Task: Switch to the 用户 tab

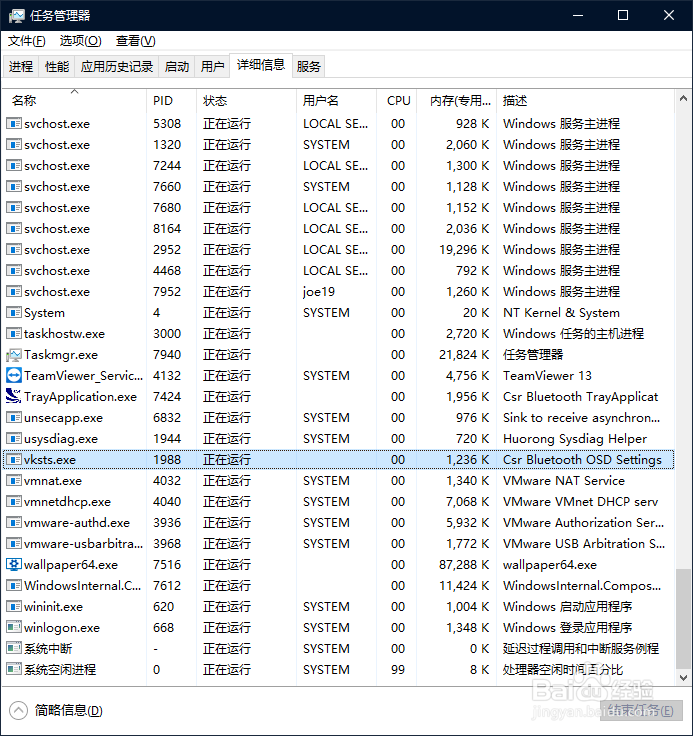Action: coord(212,66)
